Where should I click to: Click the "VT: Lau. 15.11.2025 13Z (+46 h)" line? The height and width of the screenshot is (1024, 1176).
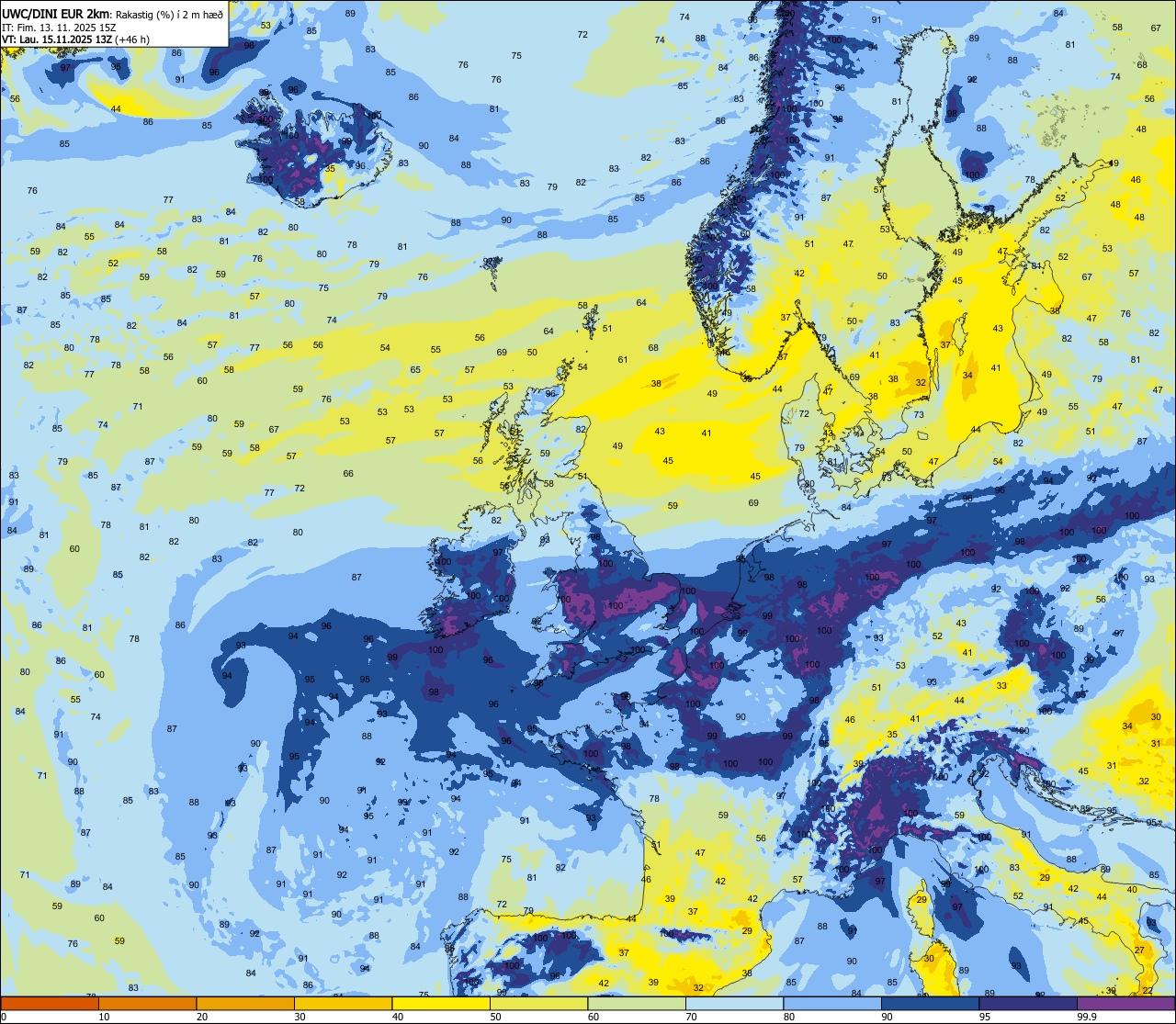tap(76, 39)
